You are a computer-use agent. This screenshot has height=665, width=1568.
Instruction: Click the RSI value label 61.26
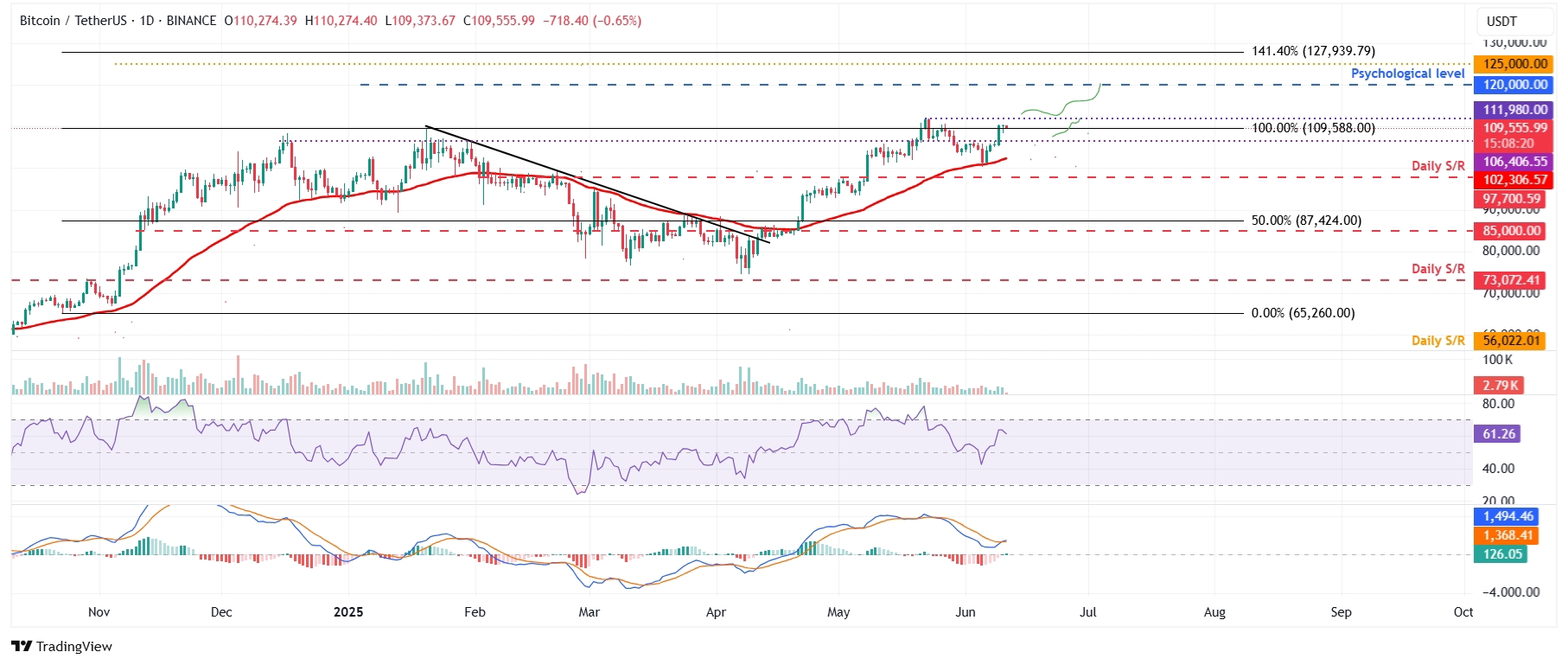1498,434
